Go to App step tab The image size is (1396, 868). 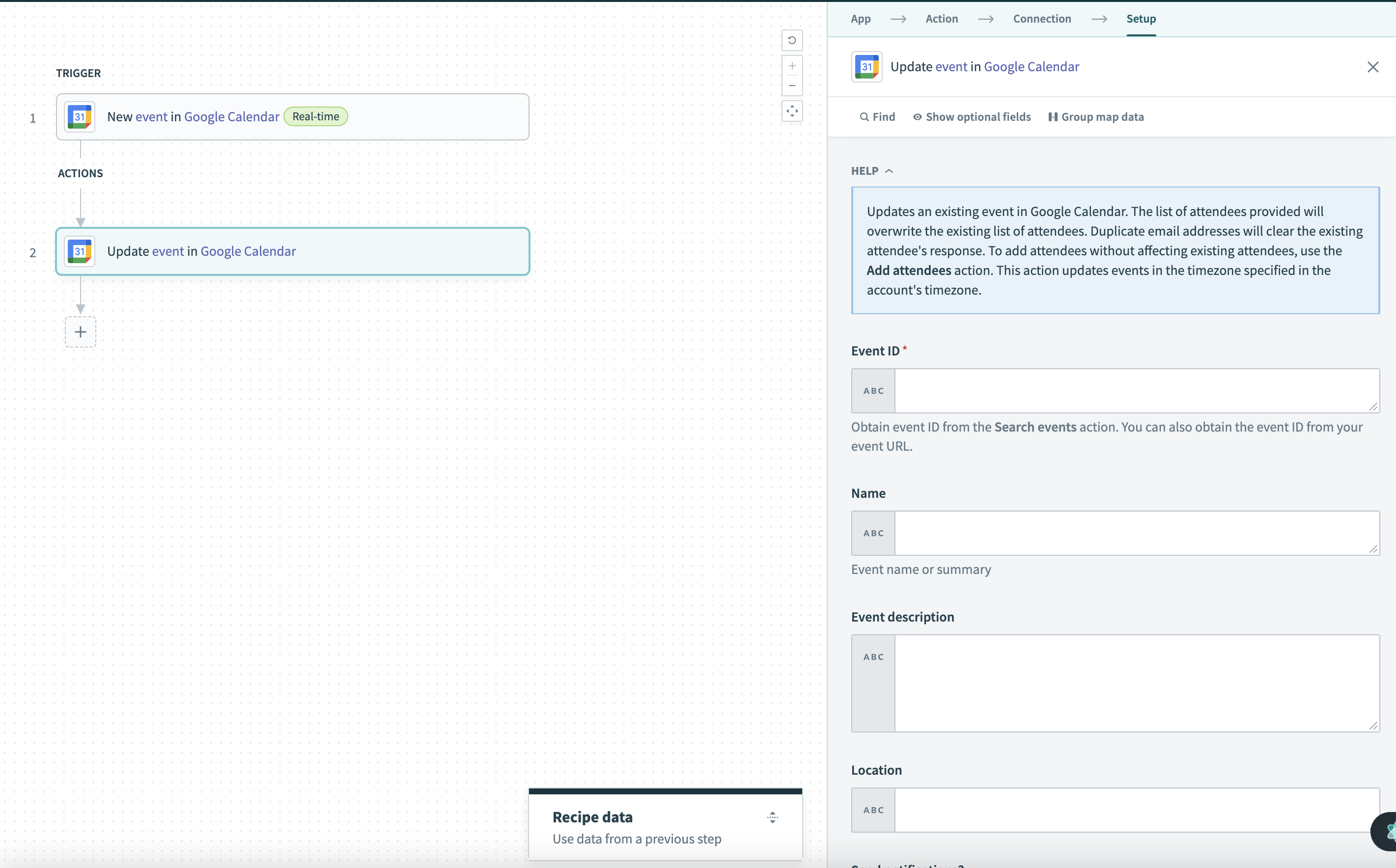[x=860, y=19]
